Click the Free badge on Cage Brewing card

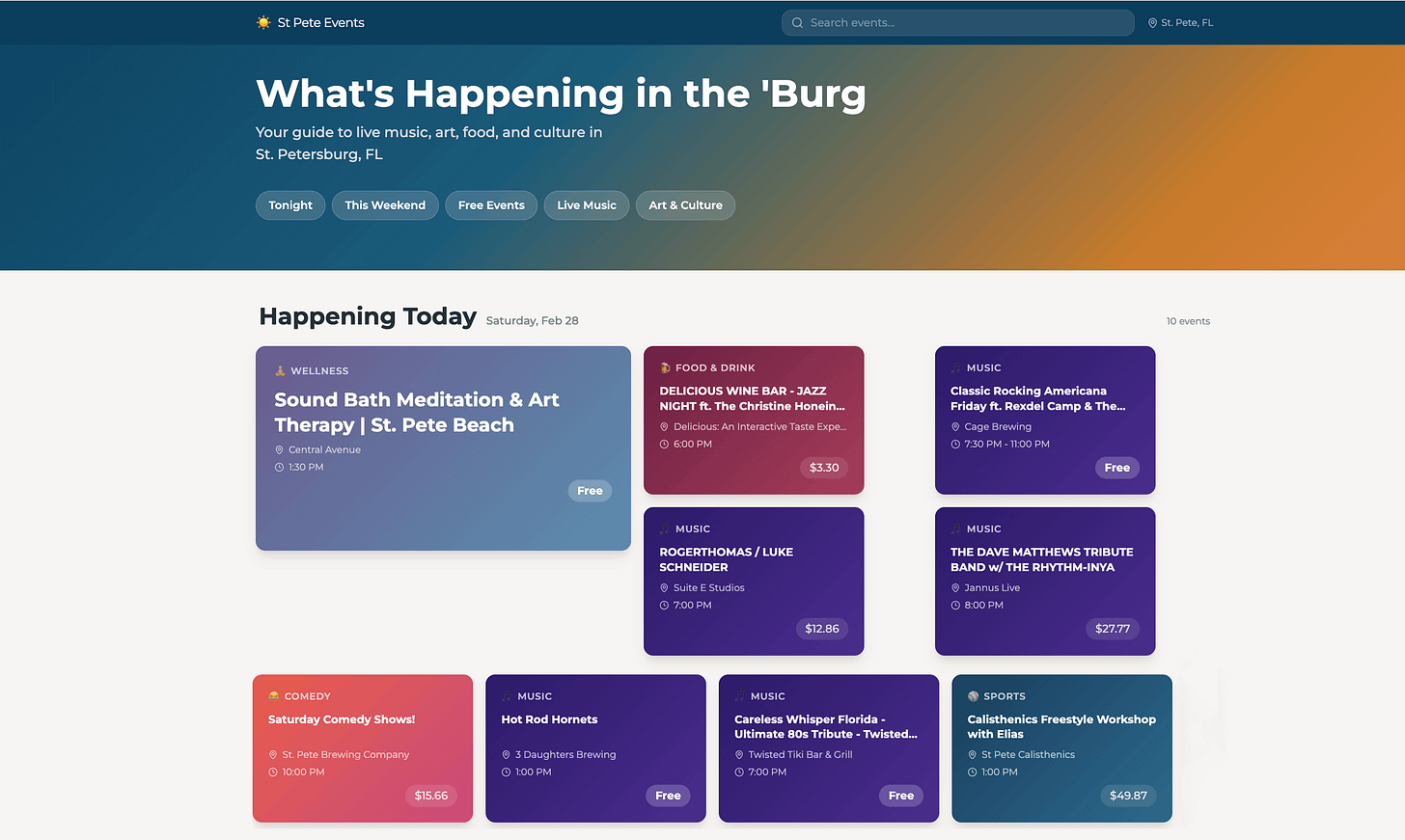(x=1117, y=468)
